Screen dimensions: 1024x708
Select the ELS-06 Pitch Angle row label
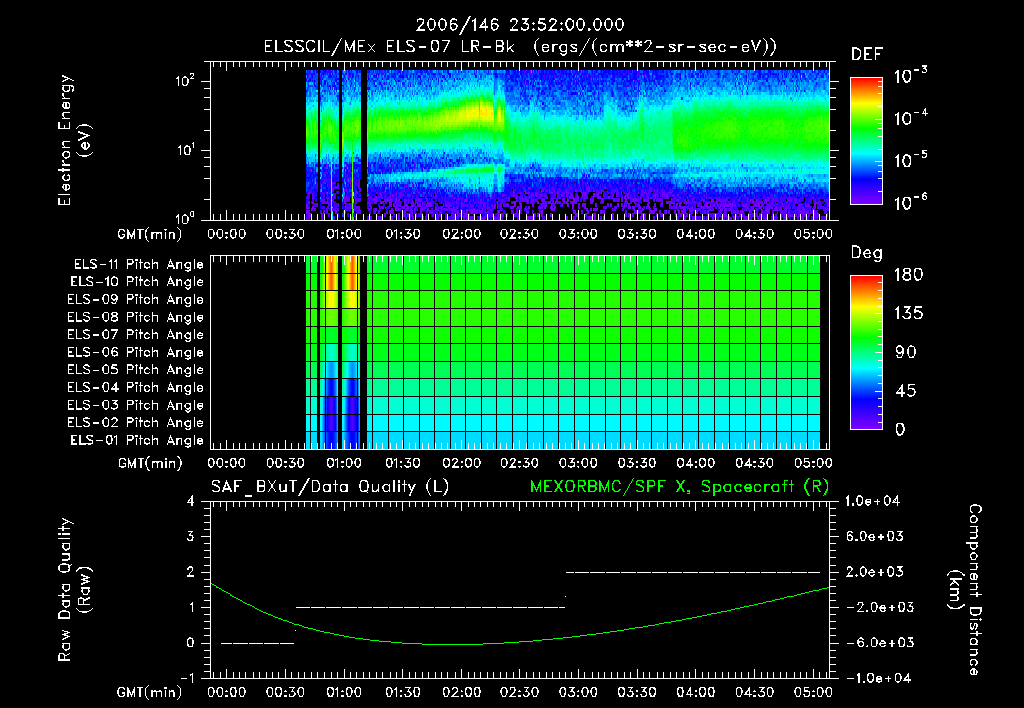click(x=136, y=352)
